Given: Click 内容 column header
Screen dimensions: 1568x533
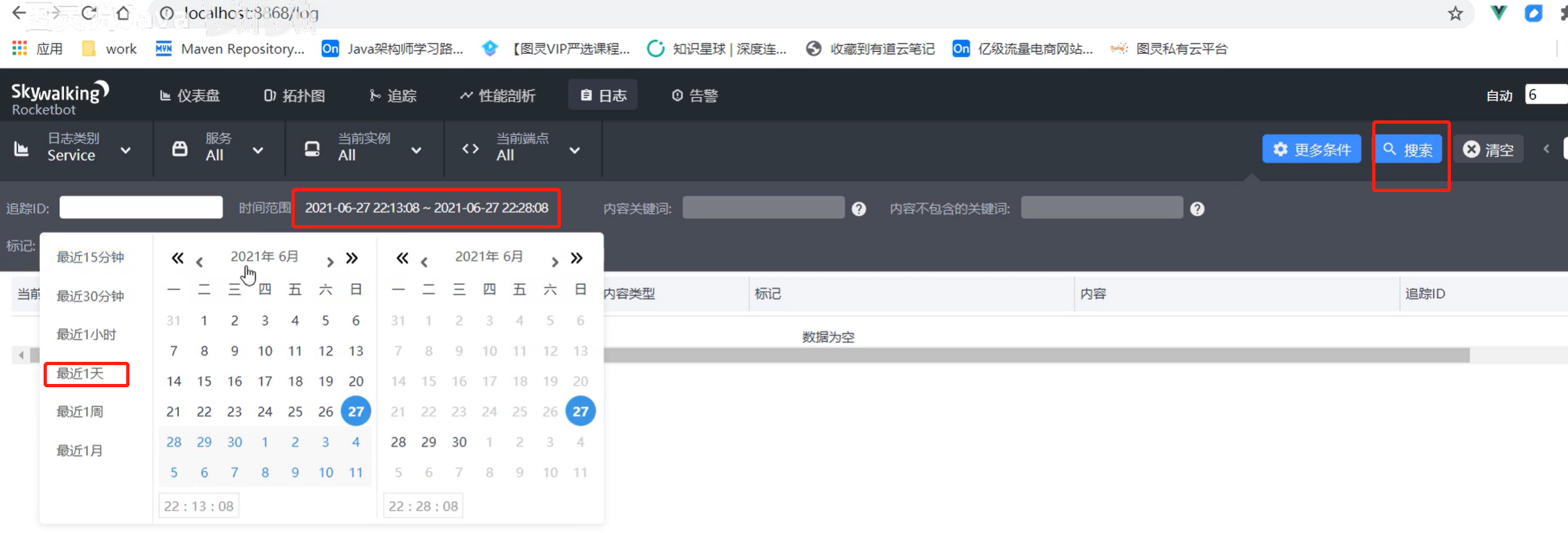Looking at the screenshot, I should click(1093, 294).
